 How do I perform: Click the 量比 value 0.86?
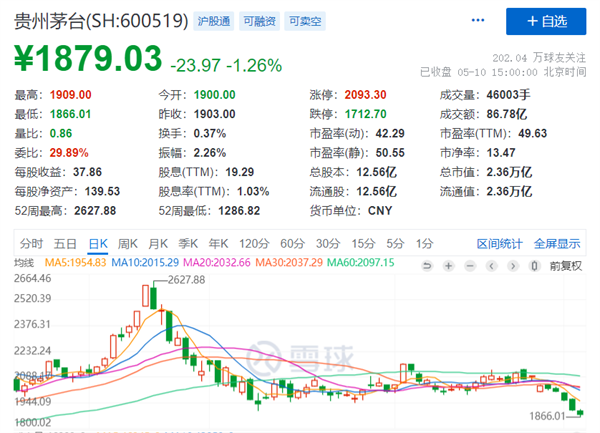61,133
